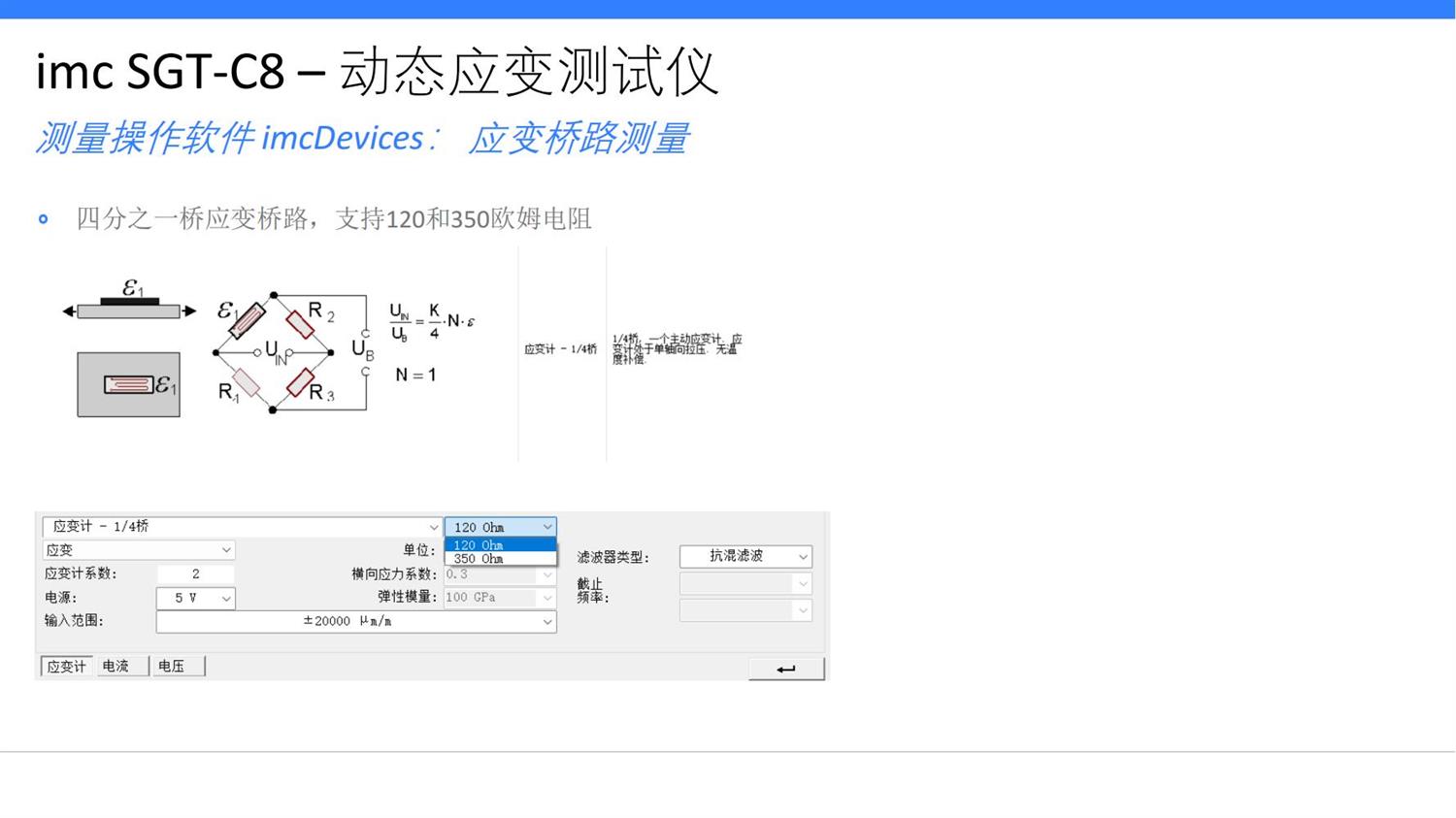The height and width of the screenshot is (818, 1456).
Task: Open the 应变 measurement mode dropdown
Action: click(138, 550)
